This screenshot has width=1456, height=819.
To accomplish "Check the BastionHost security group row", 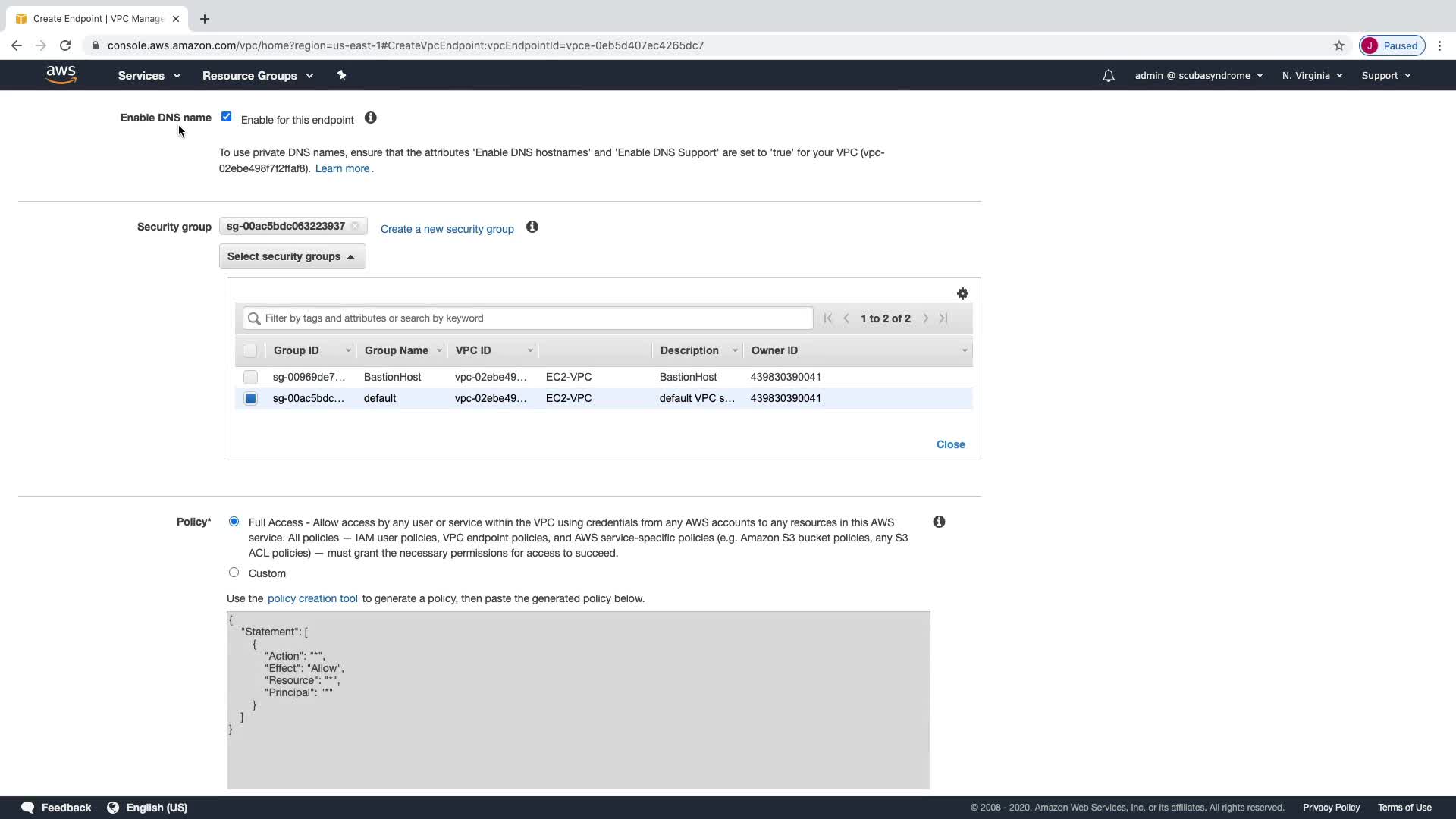I will pyautogui.click(x=250, y=377).
